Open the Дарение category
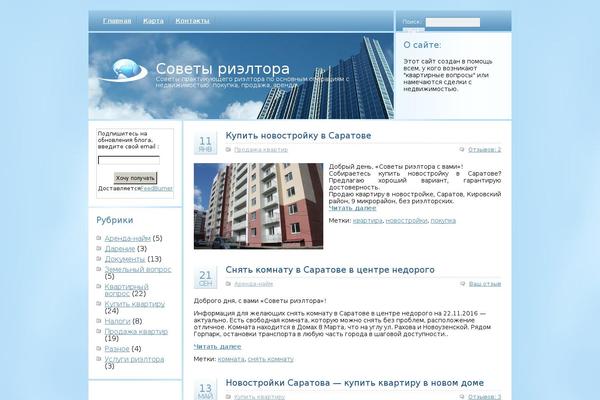The width and height of the screenshot is (600, 400). click(120, 248)
